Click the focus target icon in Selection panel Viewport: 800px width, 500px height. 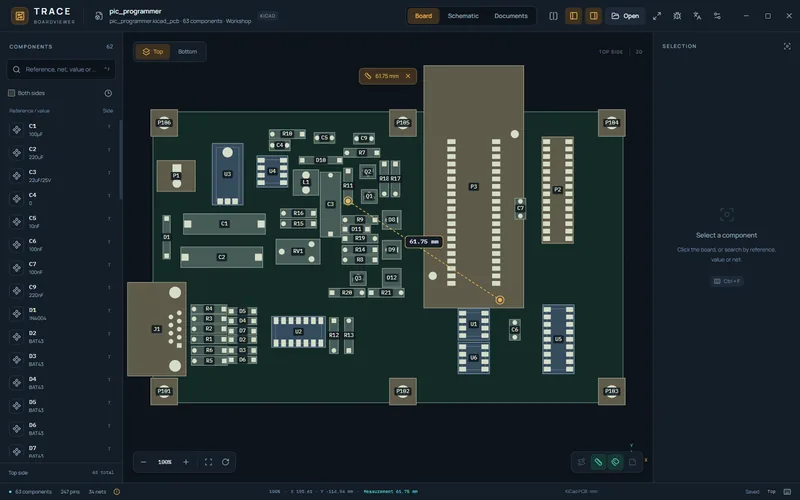[787, 46]
